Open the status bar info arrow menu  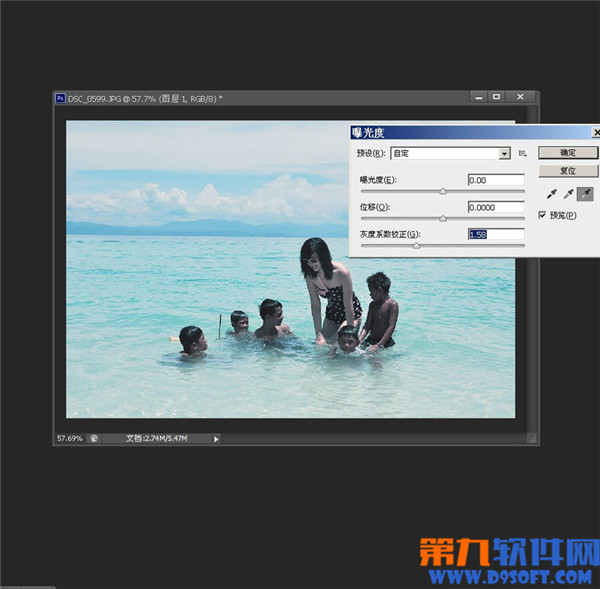[216, 439]
